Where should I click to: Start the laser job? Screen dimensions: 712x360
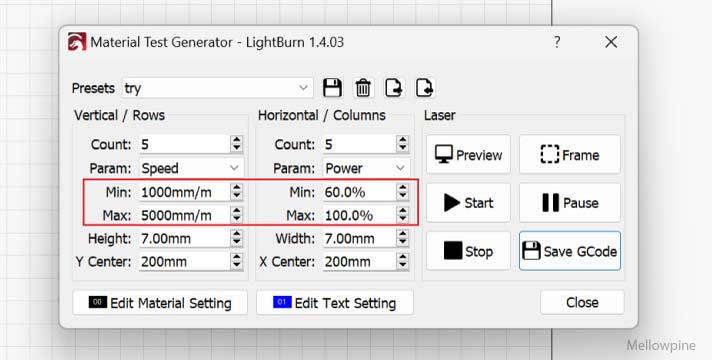tap(468, 202)
